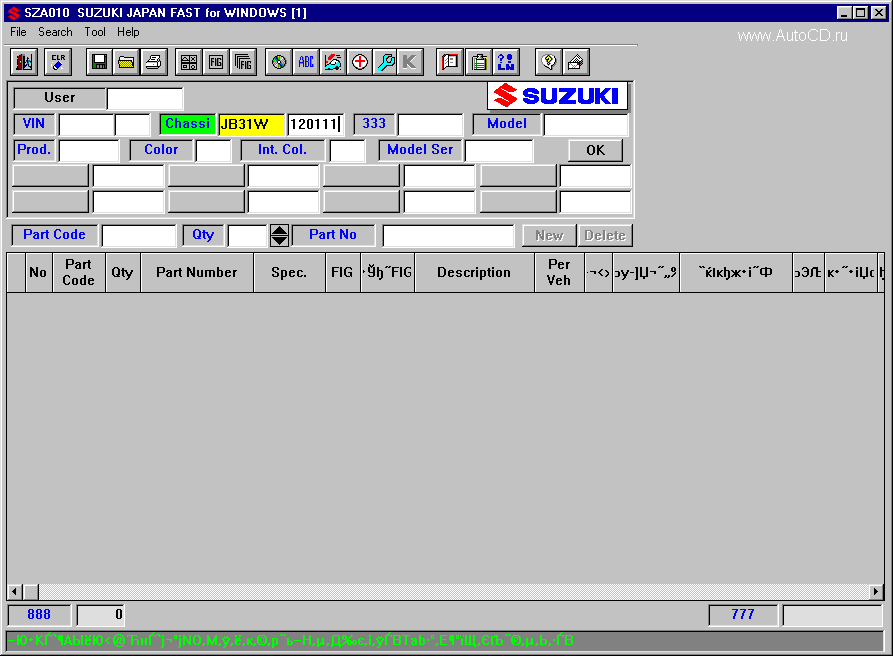
Task: Click the OK button
Action: (596, 150)
